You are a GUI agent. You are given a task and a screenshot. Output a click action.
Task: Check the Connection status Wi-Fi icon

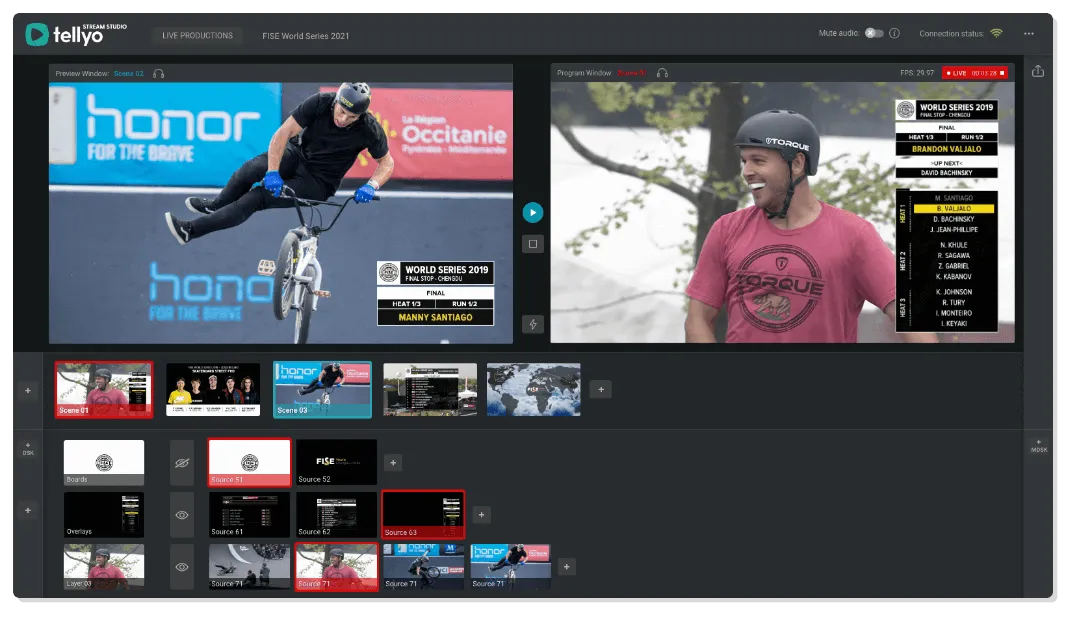[x=996, y=34]
